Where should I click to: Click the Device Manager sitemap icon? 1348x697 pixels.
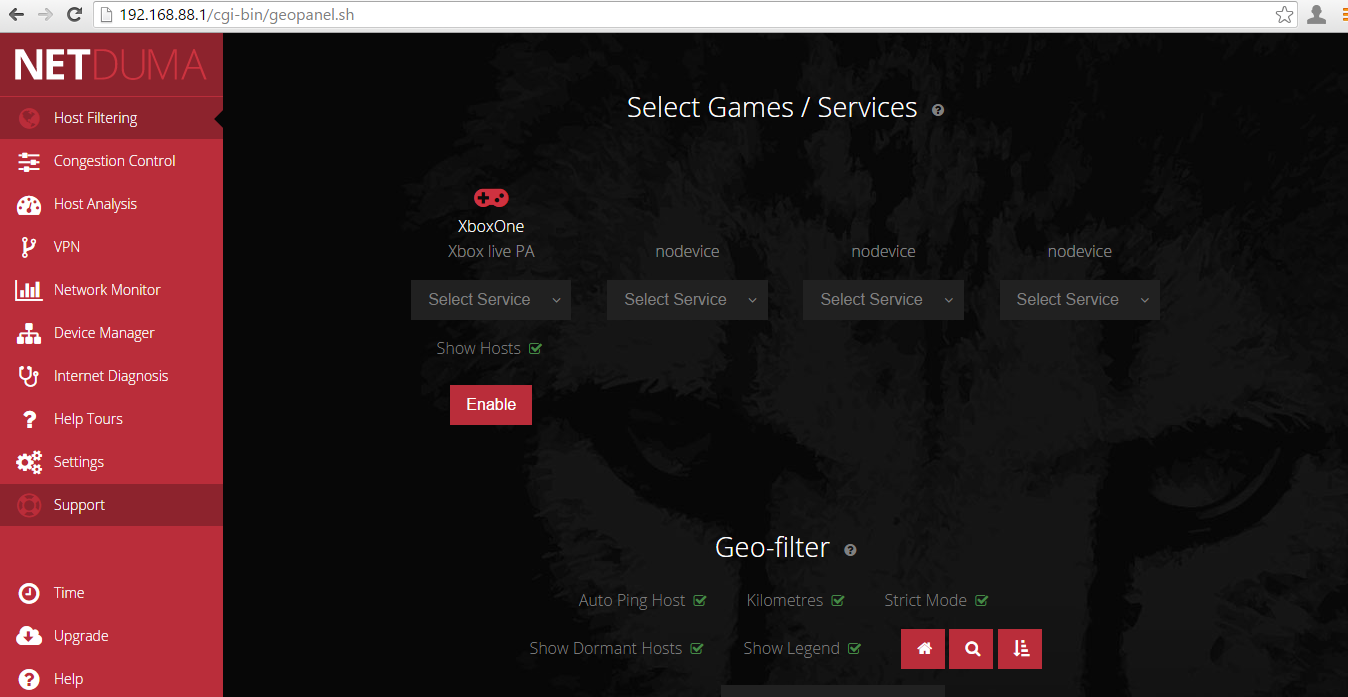click(x=29, y=333)
